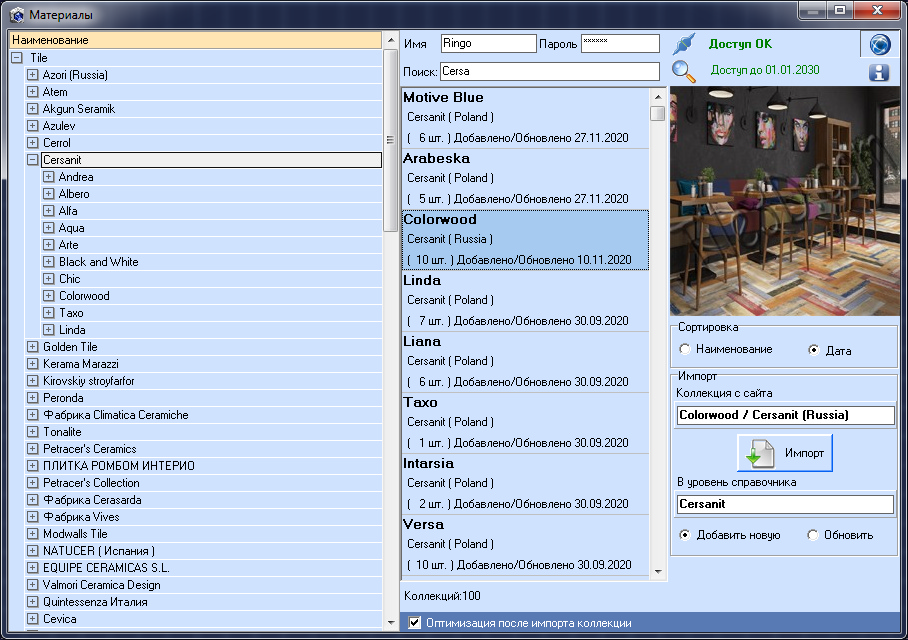Select sorting by Наименование

tap(685, 349)
